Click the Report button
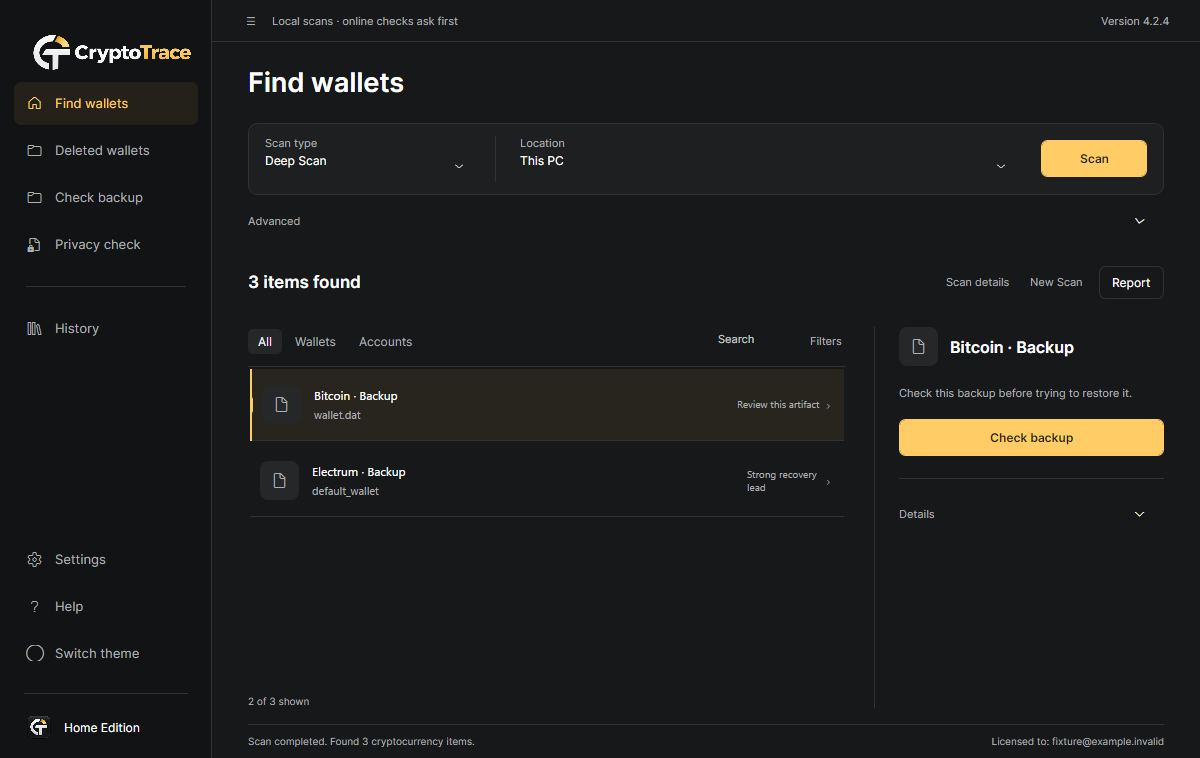1200x758 pixels. point(1131,282)
